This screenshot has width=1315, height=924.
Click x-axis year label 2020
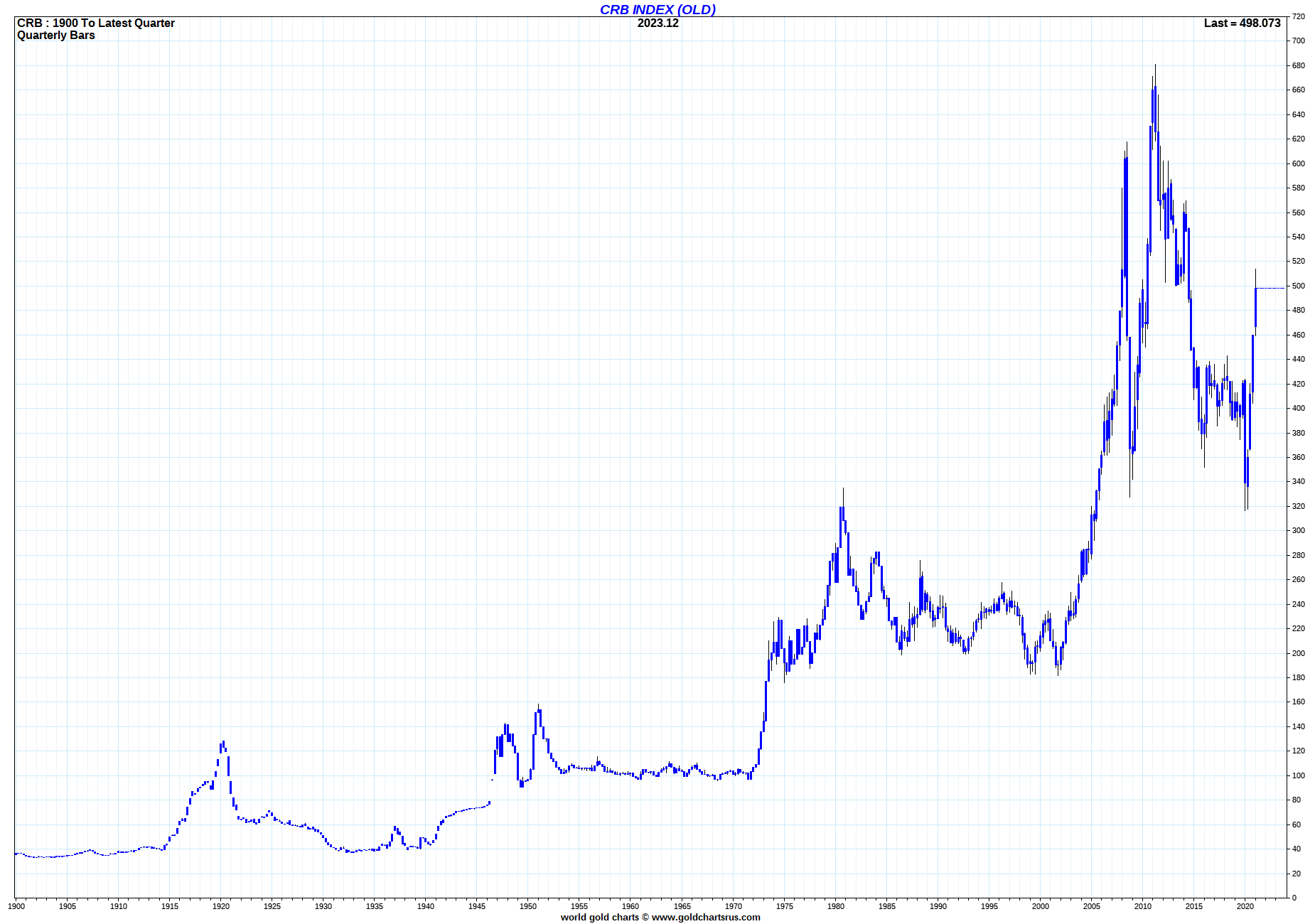(1245, 906)
